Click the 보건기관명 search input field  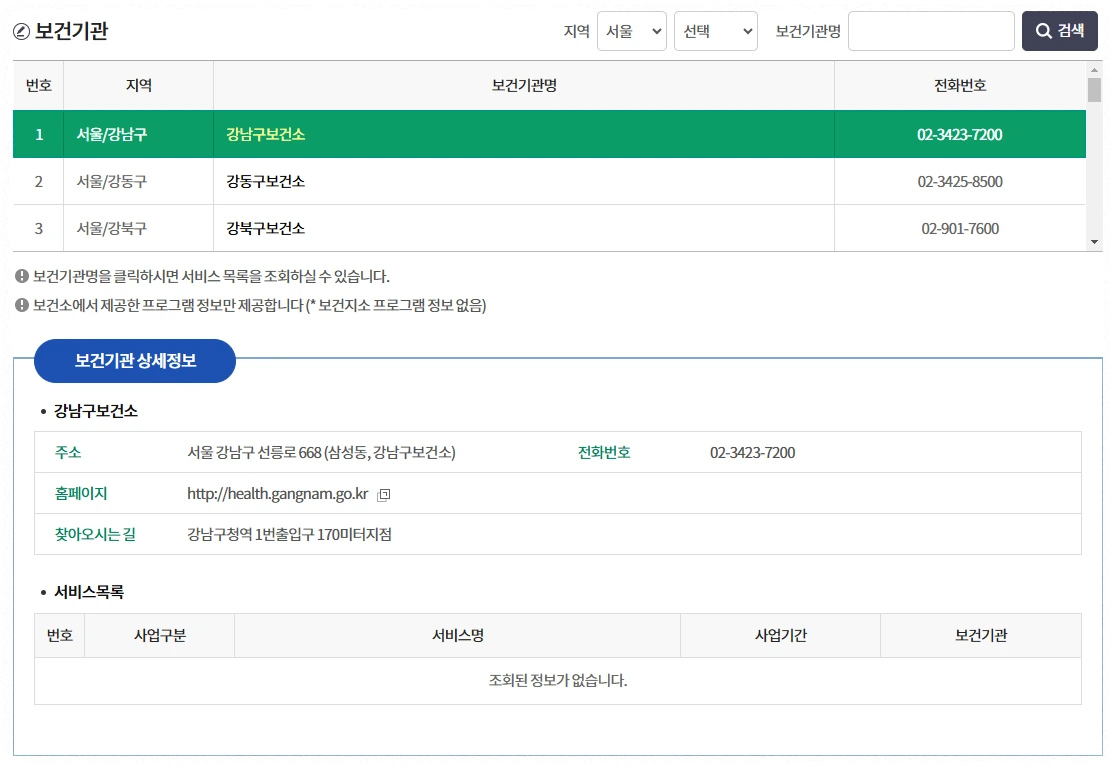tap(930, 31)
